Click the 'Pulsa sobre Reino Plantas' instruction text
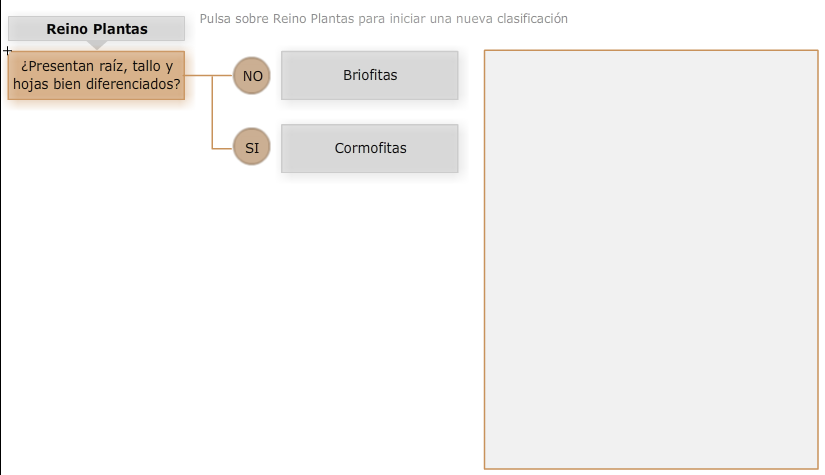Viewport: 825px width, 475px height. click(x=383, y=18)
